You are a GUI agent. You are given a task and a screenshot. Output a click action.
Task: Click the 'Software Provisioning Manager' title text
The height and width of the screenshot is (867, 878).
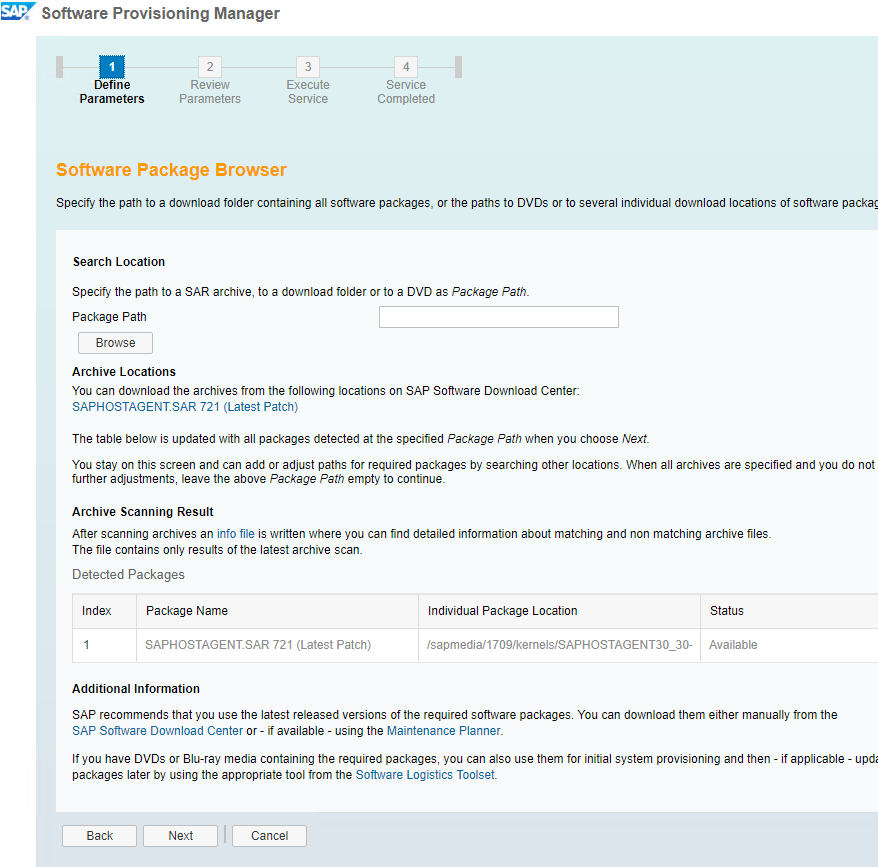click(161, 13)
